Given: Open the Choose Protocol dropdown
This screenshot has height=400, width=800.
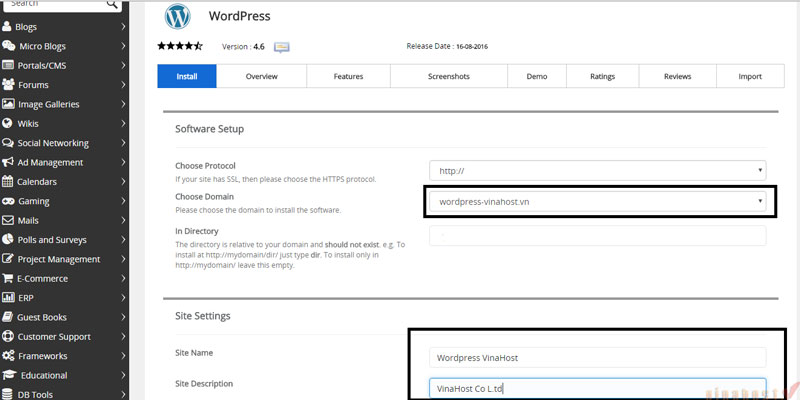Looking at the screenshot, I should (597, 170).
